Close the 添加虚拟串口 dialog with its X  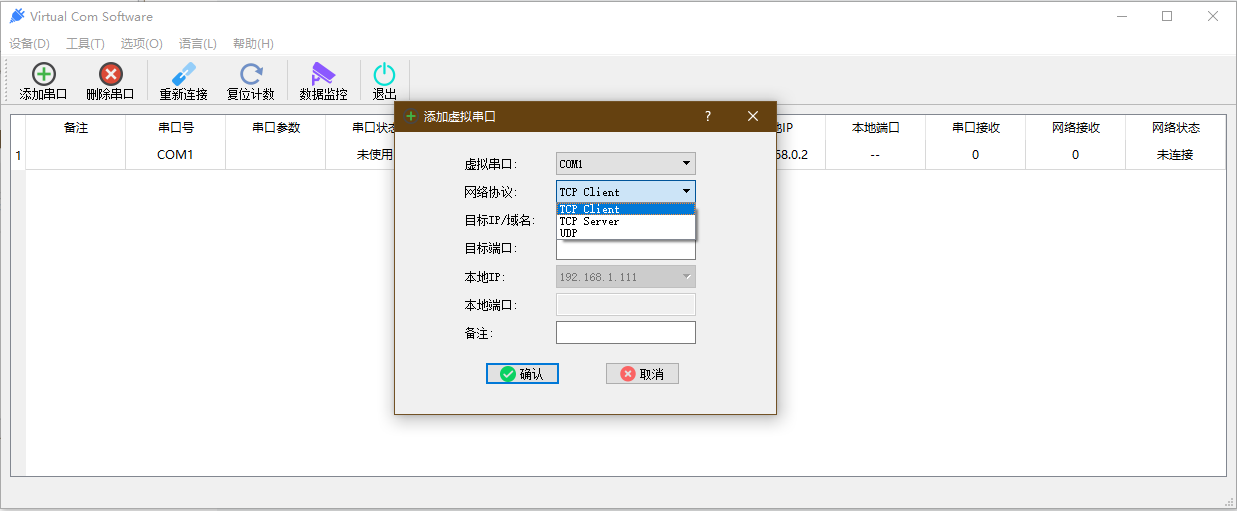coord(753,116)
